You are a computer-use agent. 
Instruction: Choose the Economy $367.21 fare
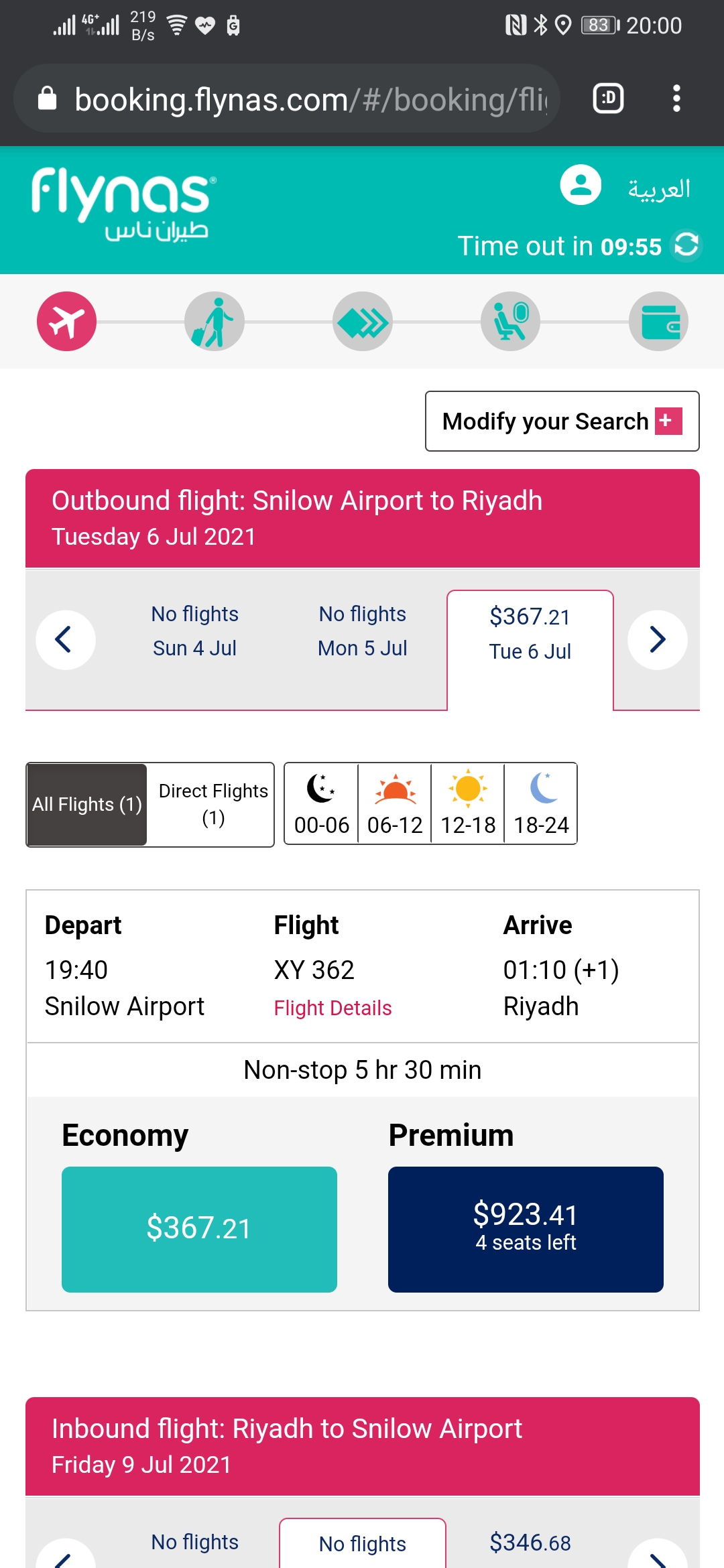199,1229
